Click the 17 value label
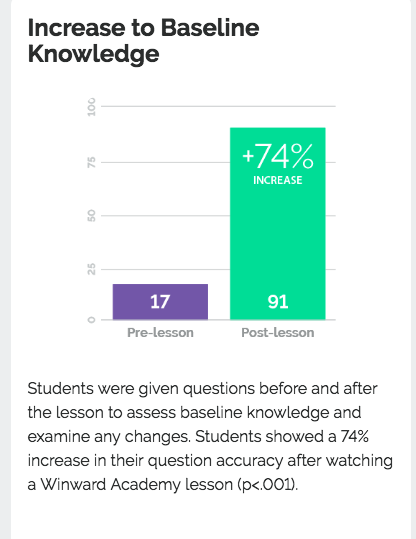 pyautogui.click(x=160, y=302)
